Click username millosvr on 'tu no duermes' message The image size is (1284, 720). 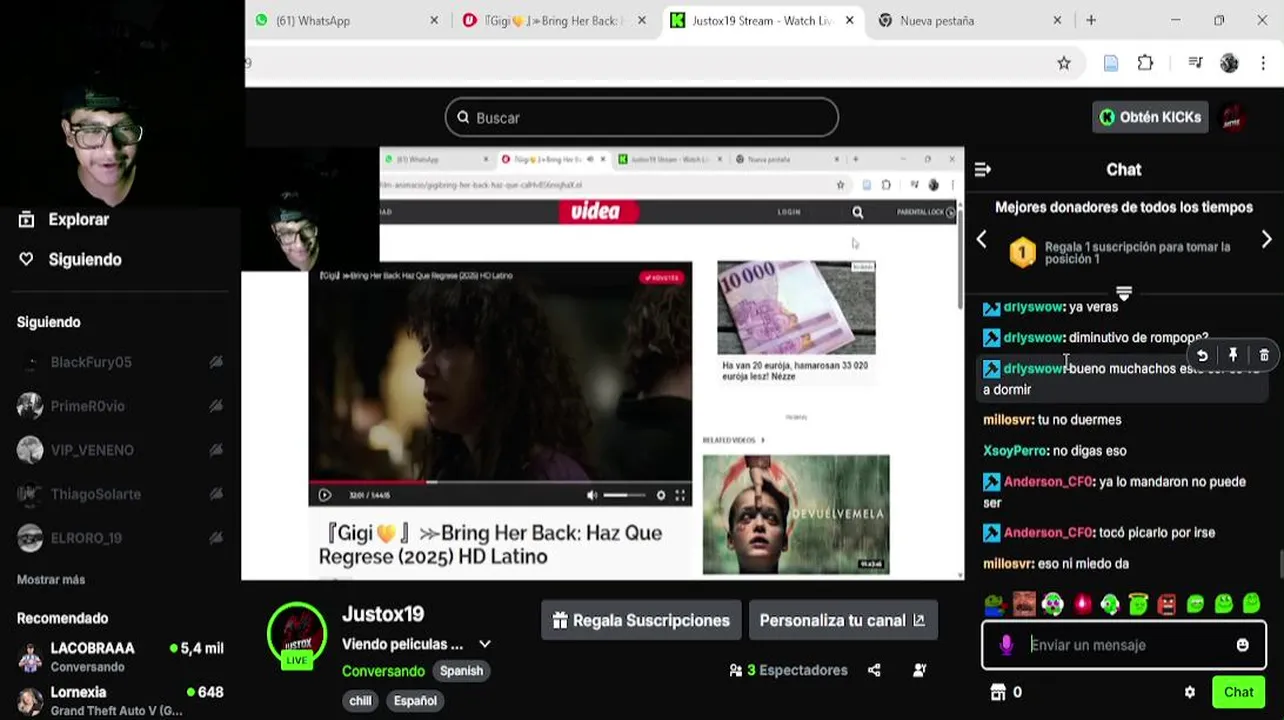1008,420
